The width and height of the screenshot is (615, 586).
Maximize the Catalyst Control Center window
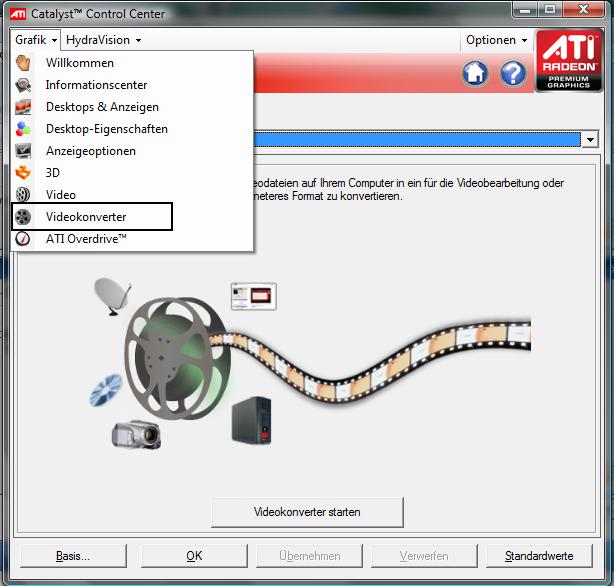click(550, 10)
